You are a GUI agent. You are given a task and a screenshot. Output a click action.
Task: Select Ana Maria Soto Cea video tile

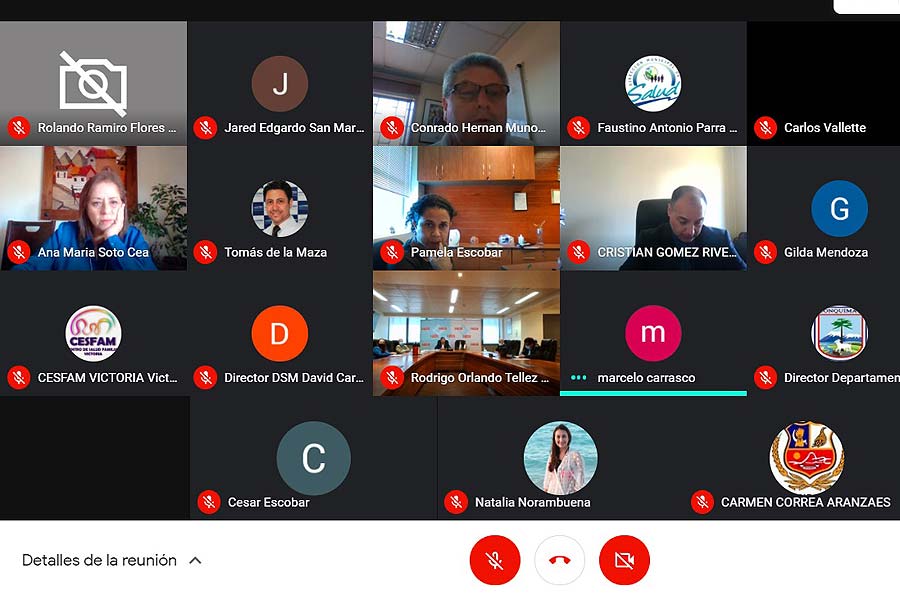tap(94, 208)
